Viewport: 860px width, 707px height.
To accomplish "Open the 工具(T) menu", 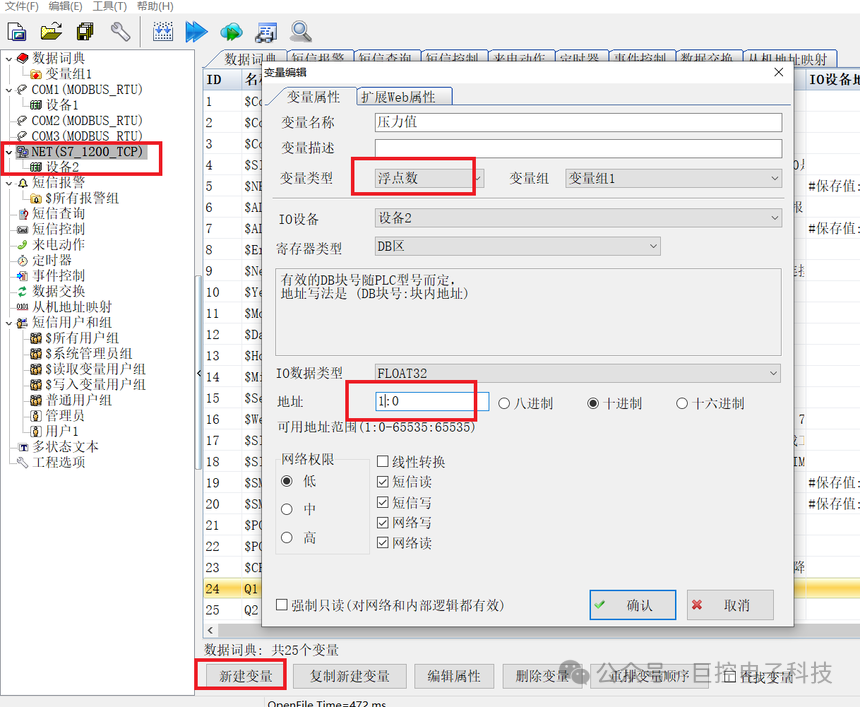I will pos(109,6).
